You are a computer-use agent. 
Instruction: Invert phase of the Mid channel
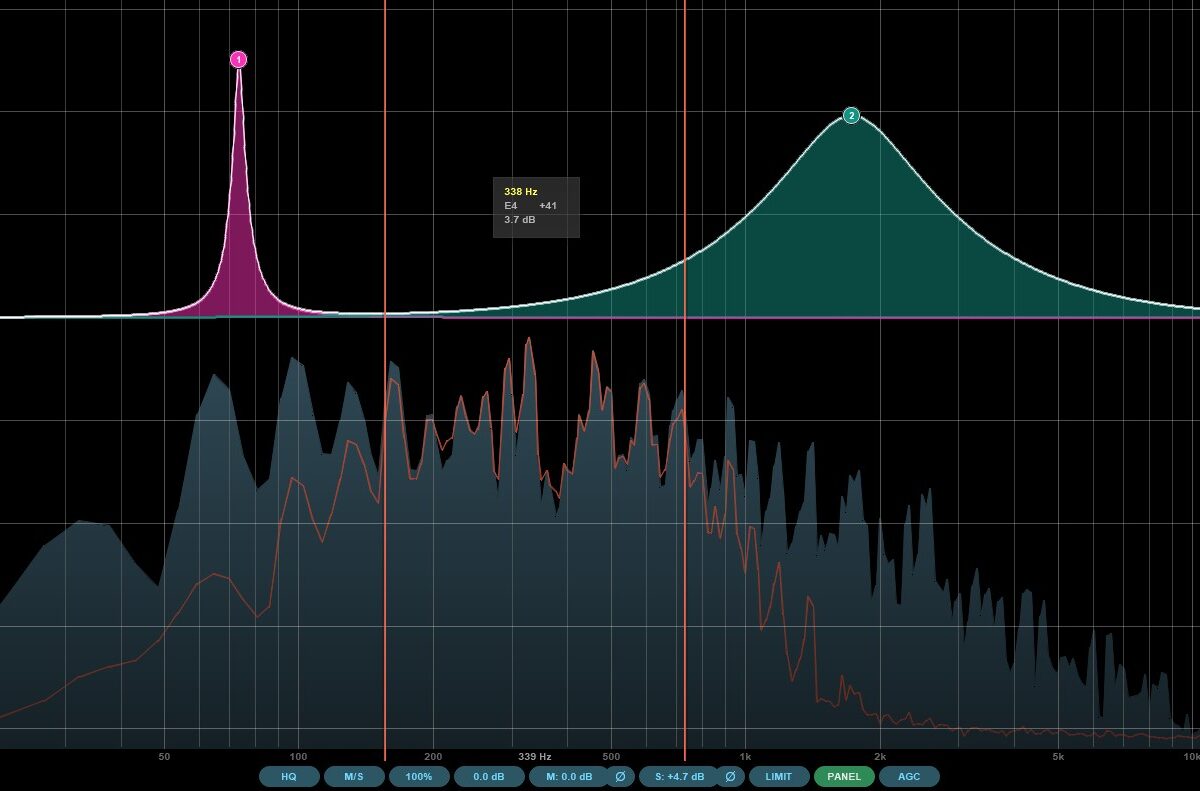tap(620, 777)
